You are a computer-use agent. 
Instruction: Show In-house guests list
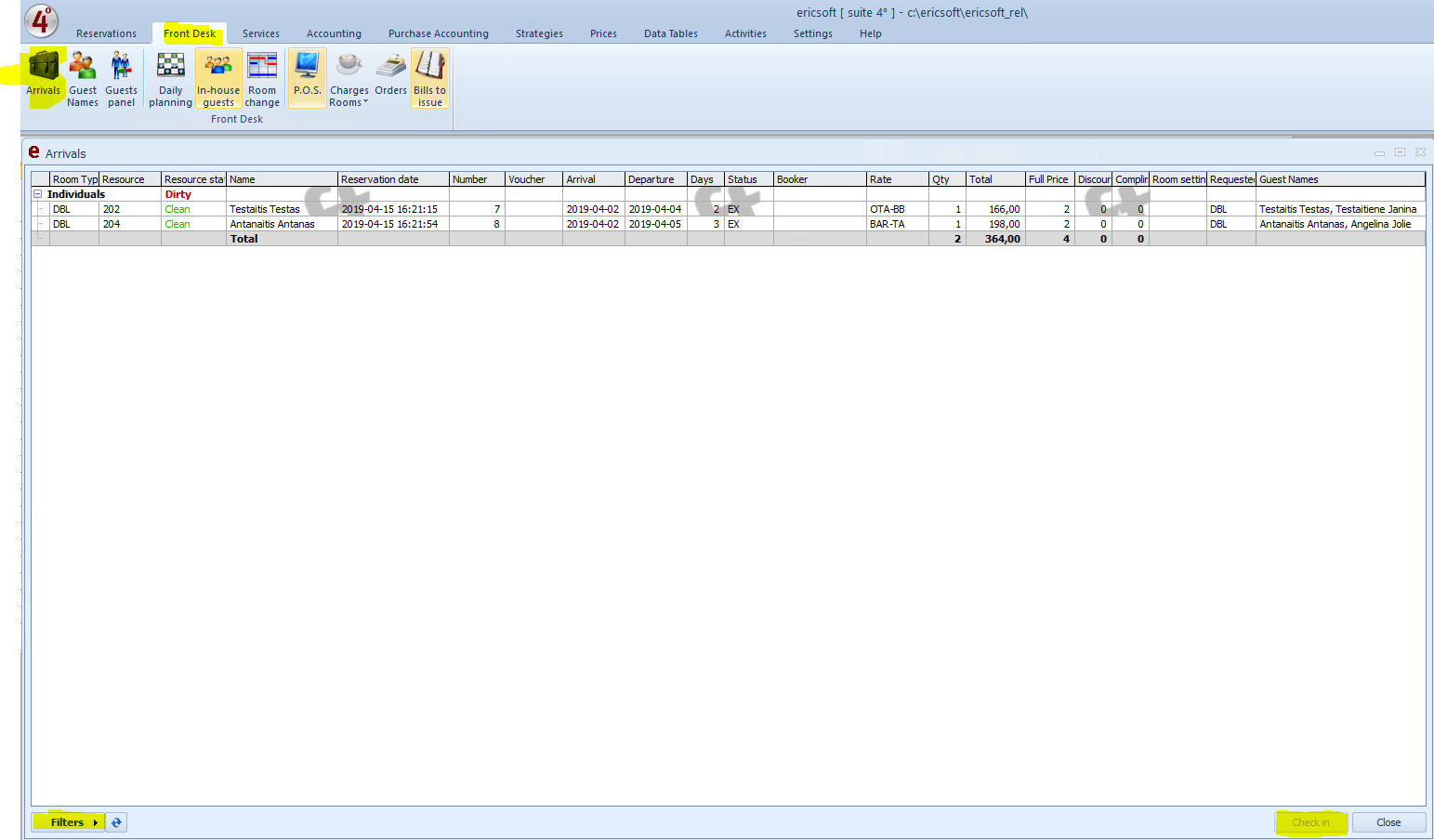218,78
